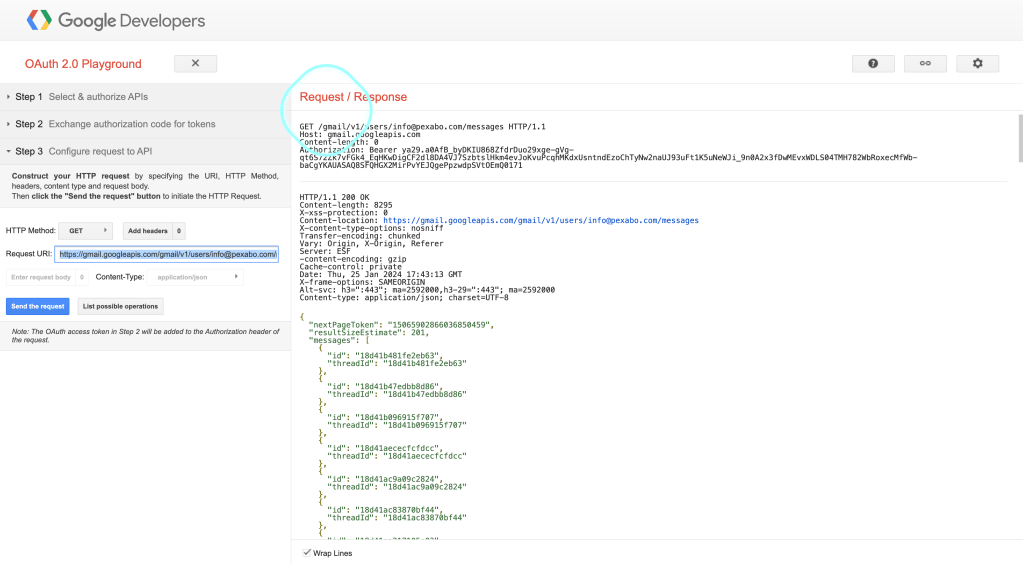Screen dimensions: 1023x566
Task: Open the help question mark icon
Action: tap(873, 63)
